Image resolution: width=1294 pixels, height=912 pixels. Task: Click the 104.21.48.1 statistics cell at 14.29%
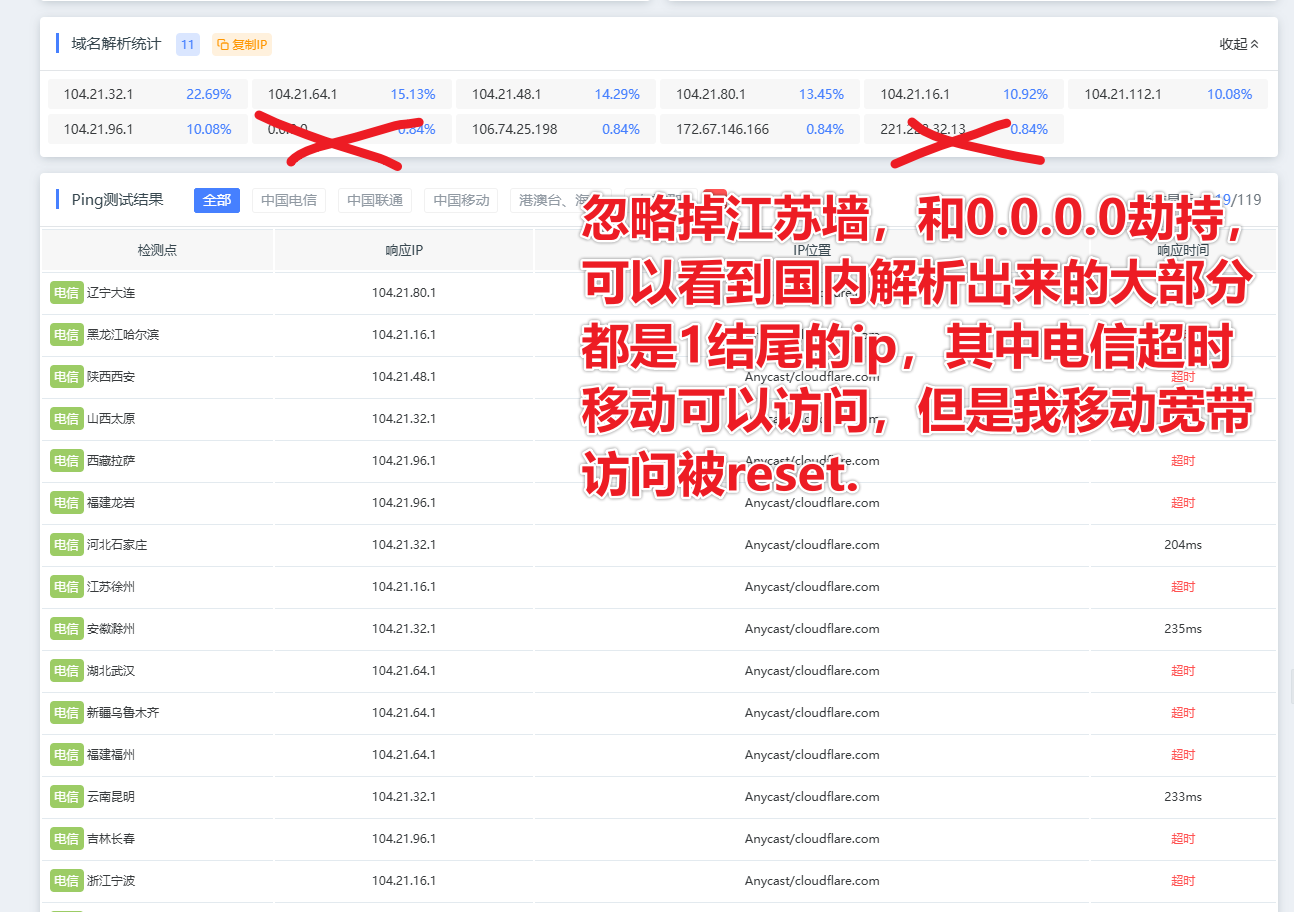click(x=556, y=94)
